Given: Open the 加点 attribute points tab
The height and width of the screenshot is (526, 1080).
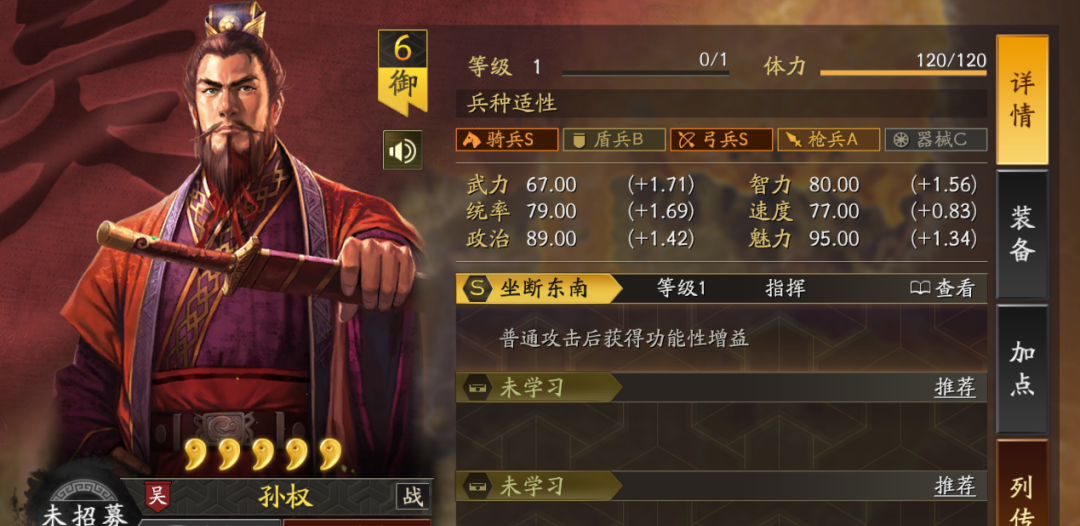Looking at the screenshot, I should click(x=1022, y=369).
